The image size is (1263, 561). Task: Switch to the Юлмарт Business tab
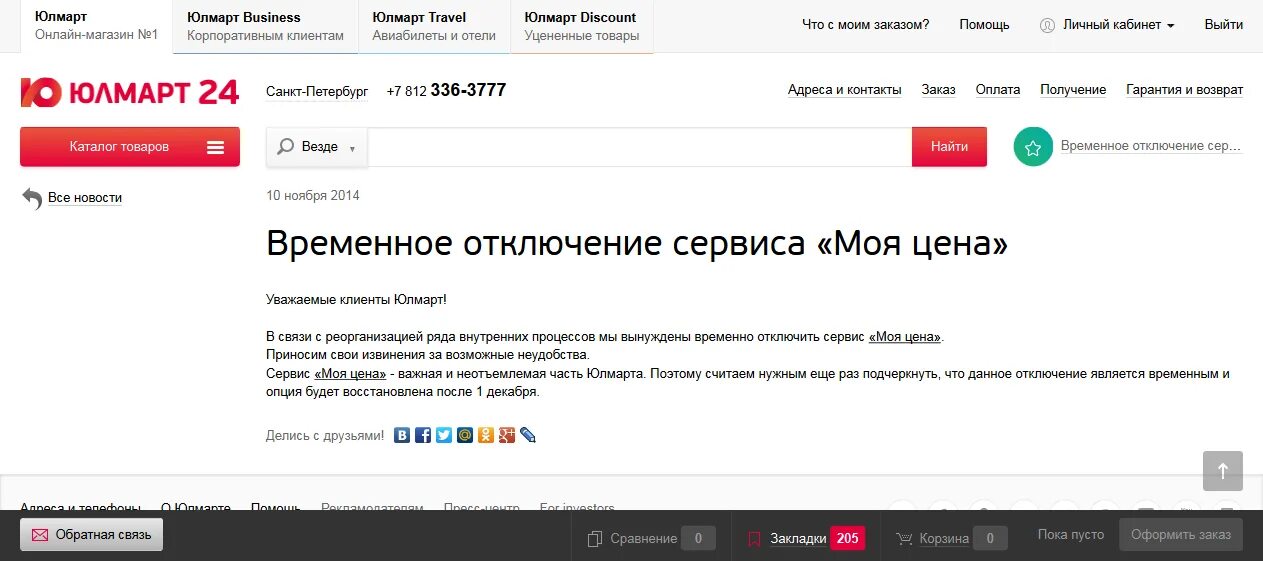click(265, 26)
